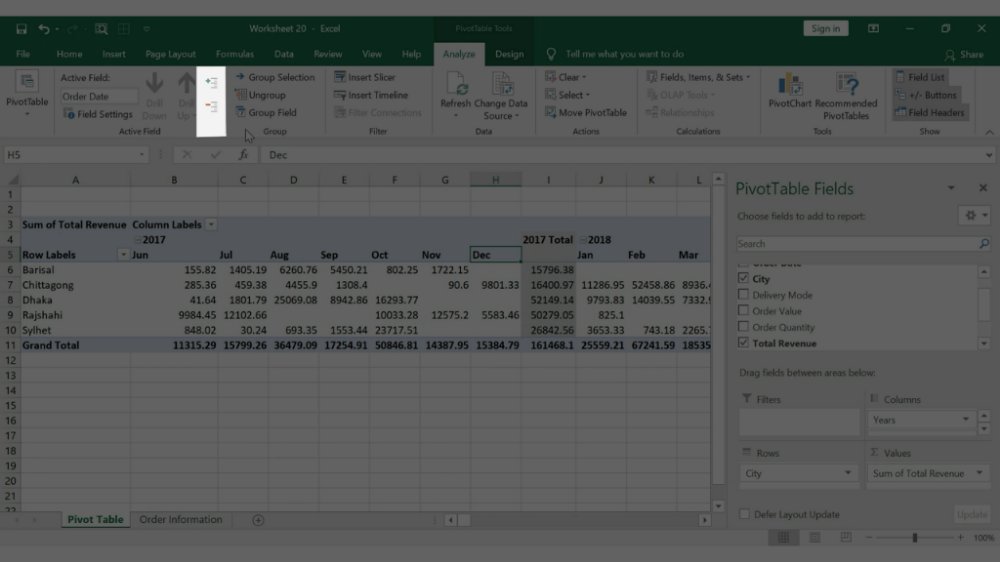Click the Expand Field icon
Image resolution: width=1000 pixels, height=562 pixels.
coord(211,82)
